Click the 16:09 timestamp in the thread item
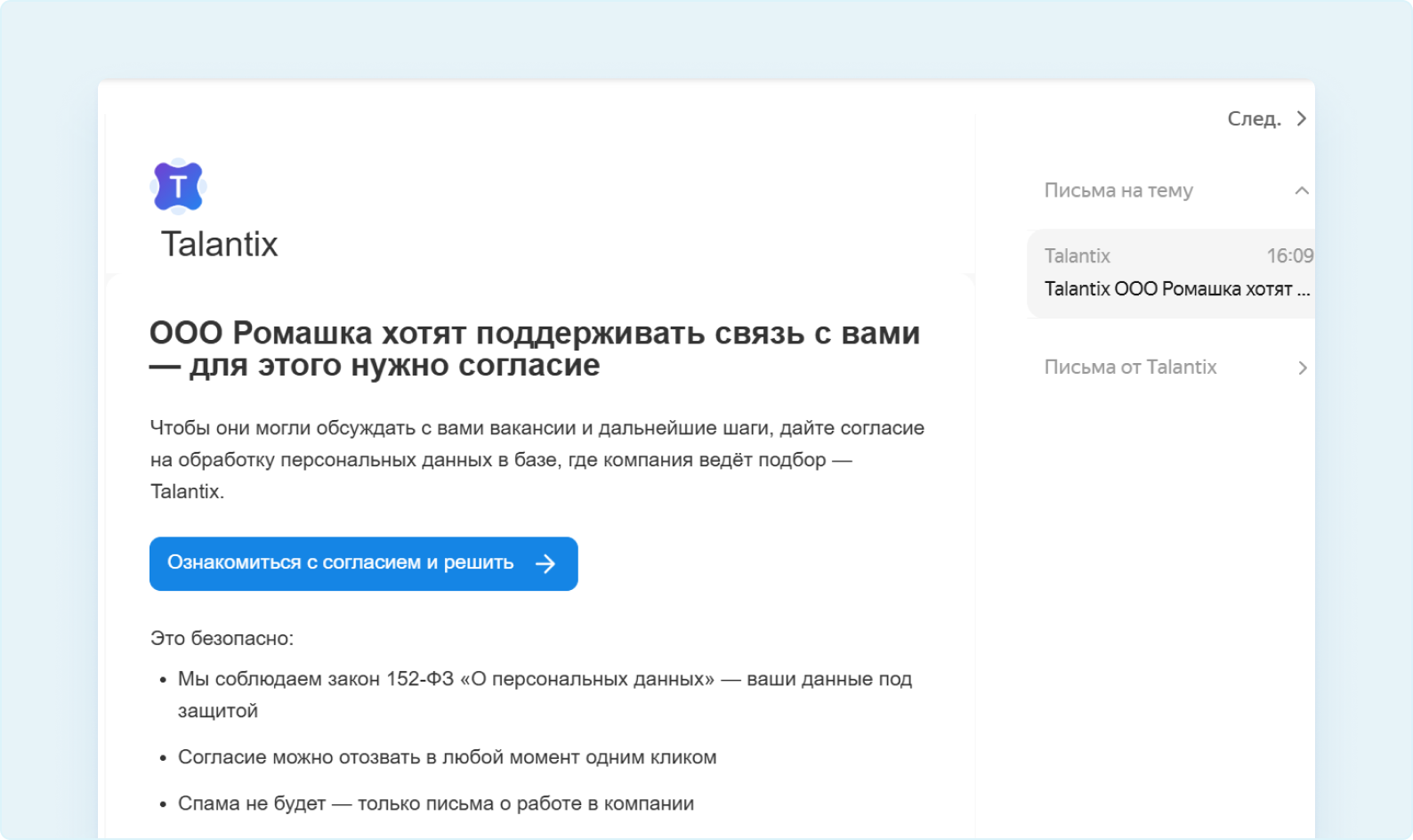 [1289, 256]
